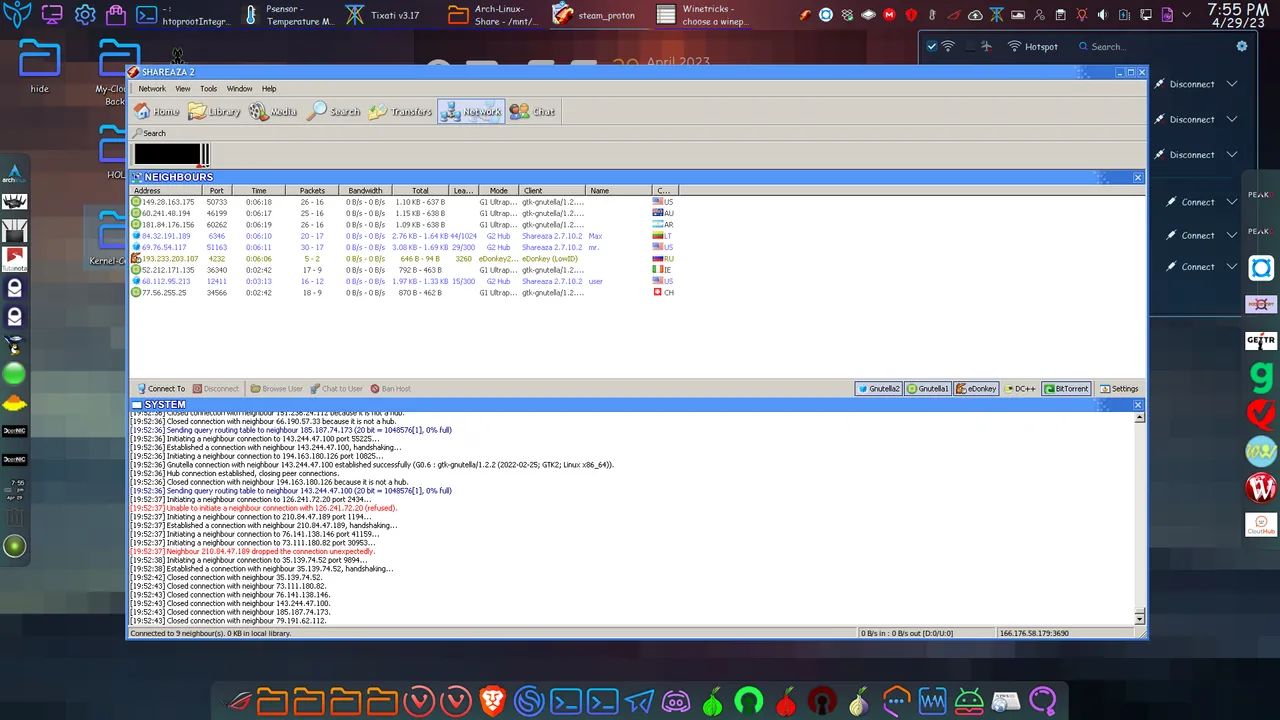Select neighbour 149.28.163.175 row
The width and height of the screenshot is (1280, 720).
coord(405,202)
